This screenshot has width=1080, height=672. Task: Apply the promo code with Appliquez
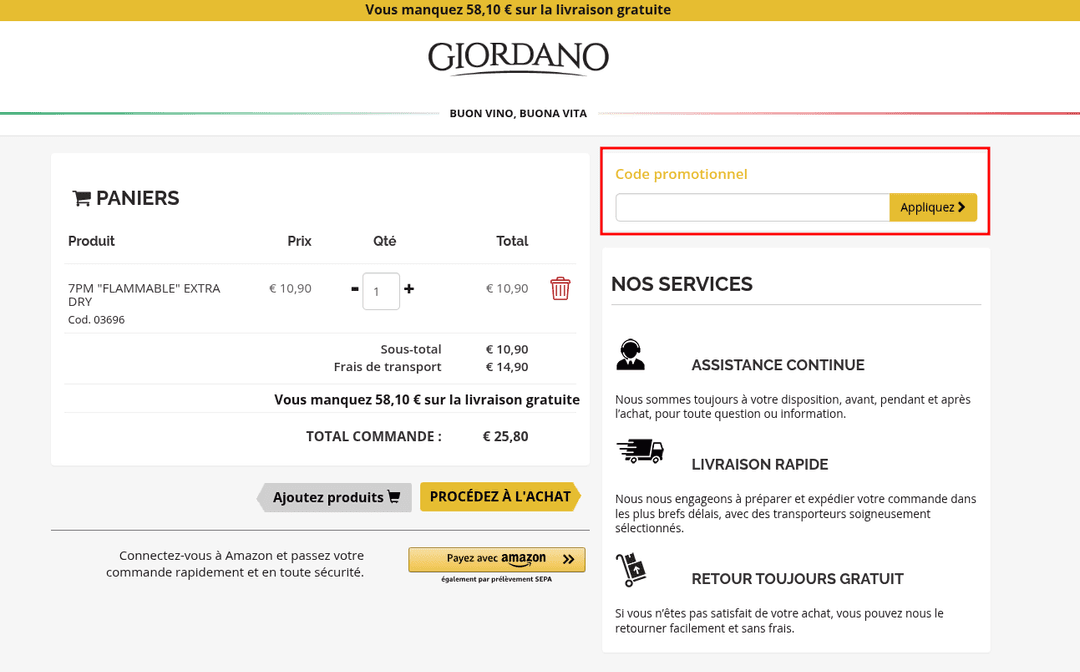[933, 207]
